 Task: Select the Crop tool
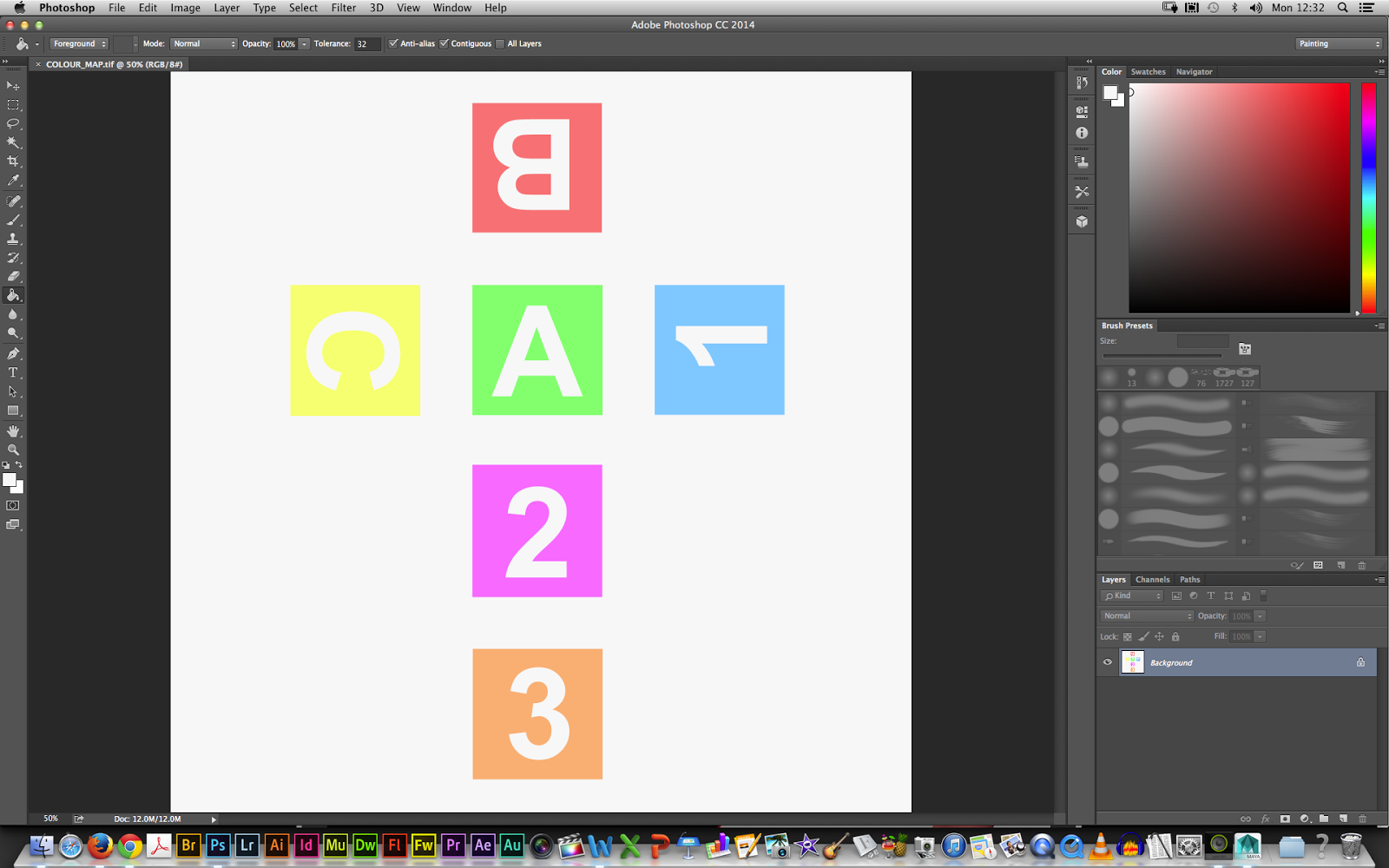pyautogui.click(x=13, y=161)
